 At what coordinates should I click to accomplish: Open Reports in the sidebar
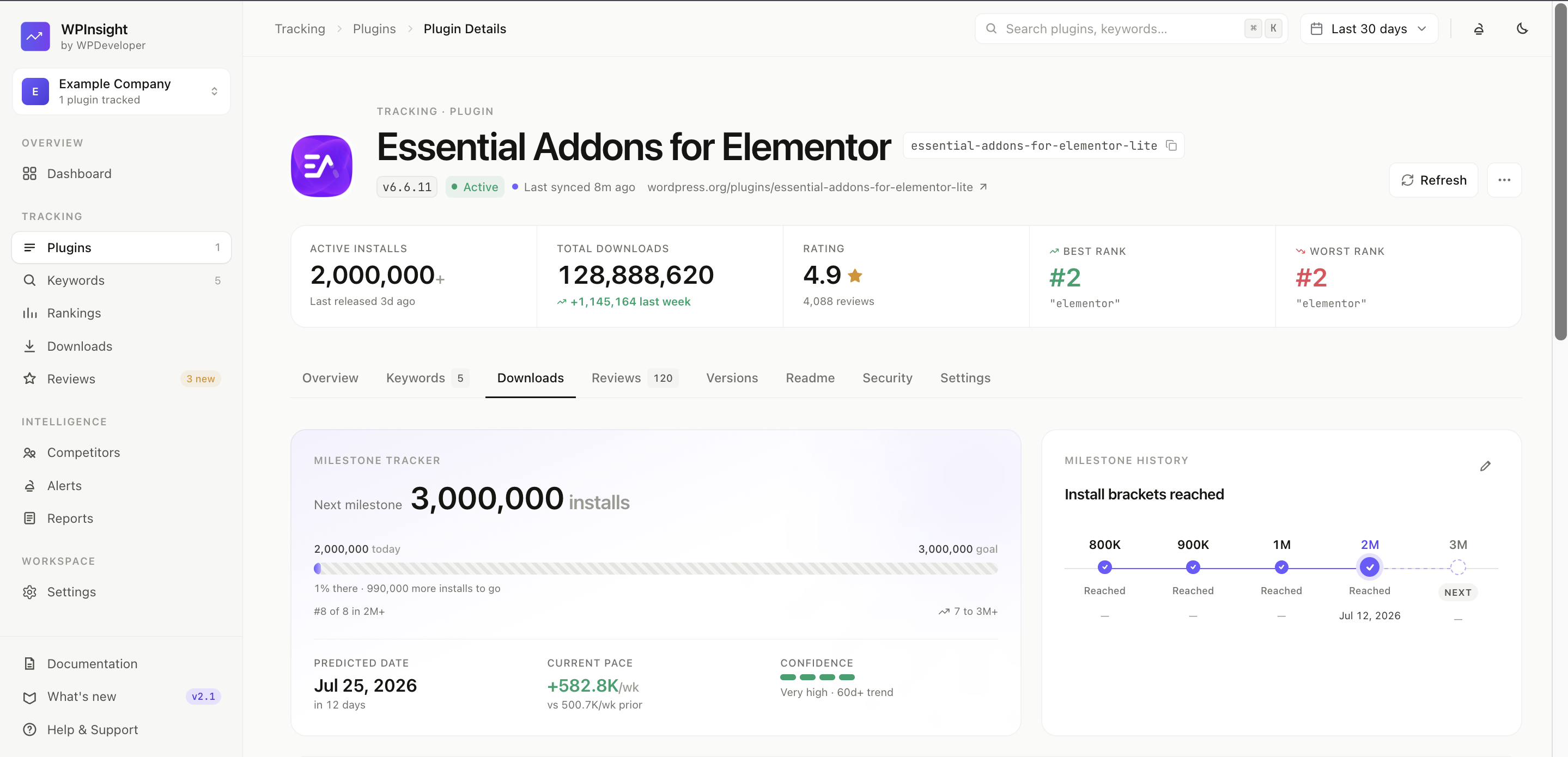121,518
